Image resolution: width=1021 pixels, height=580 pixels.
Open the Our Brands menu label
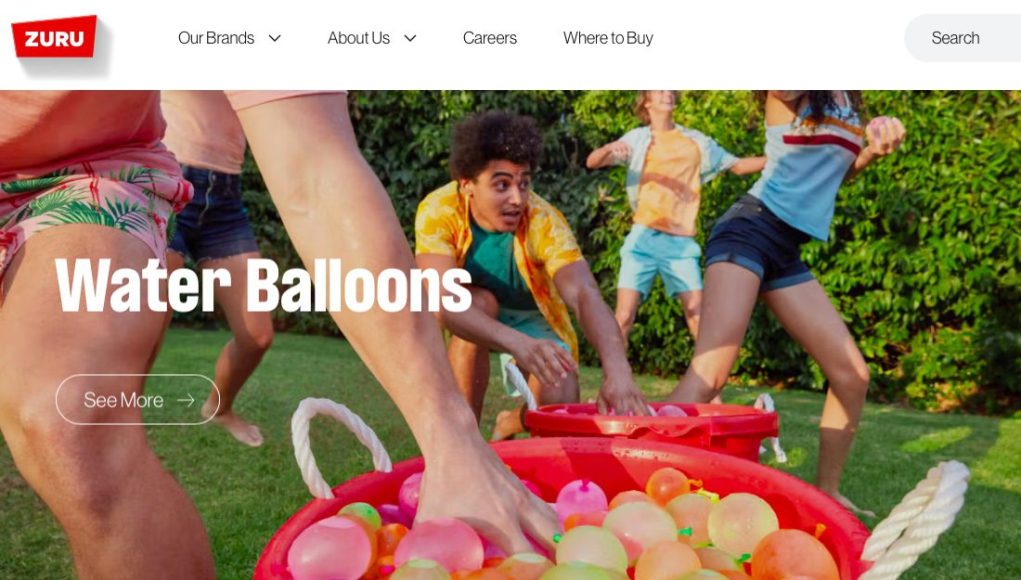tap(216, 38)
